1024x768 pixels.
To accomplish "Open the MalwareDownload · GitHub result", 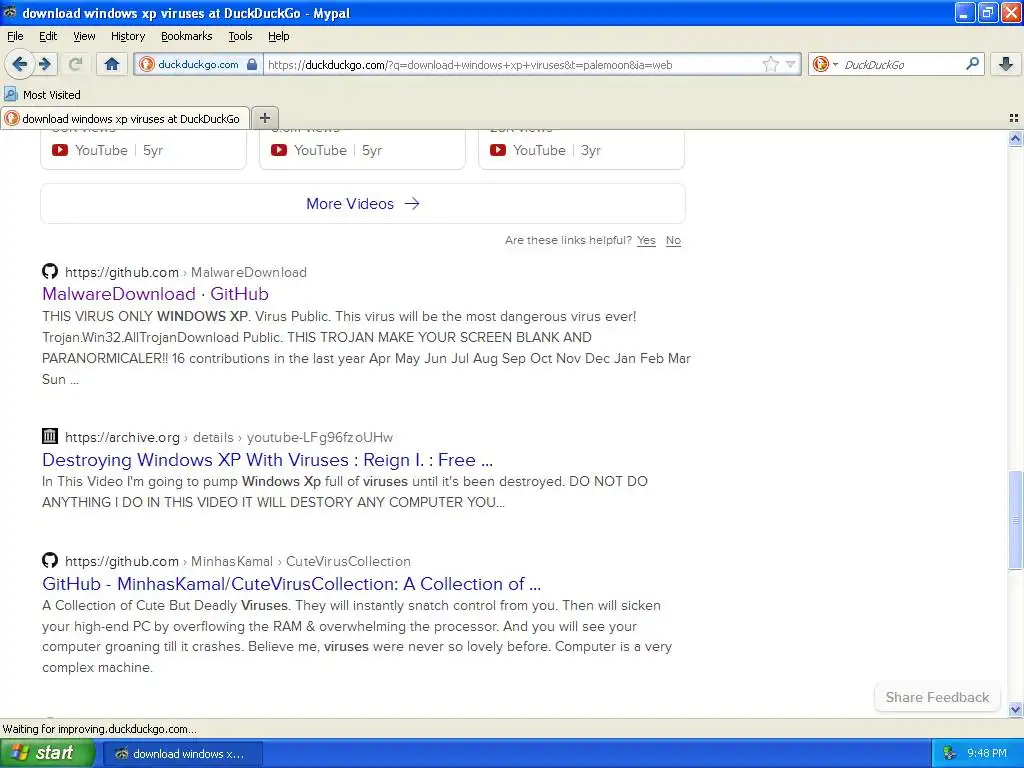I will pyautogui.click(x=155, y=294).
